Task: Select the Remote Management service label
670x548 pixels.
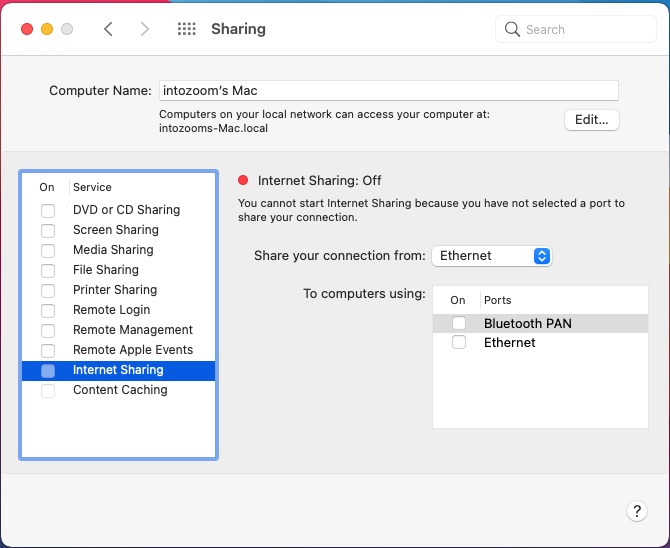Action: (x=133, y=330)
